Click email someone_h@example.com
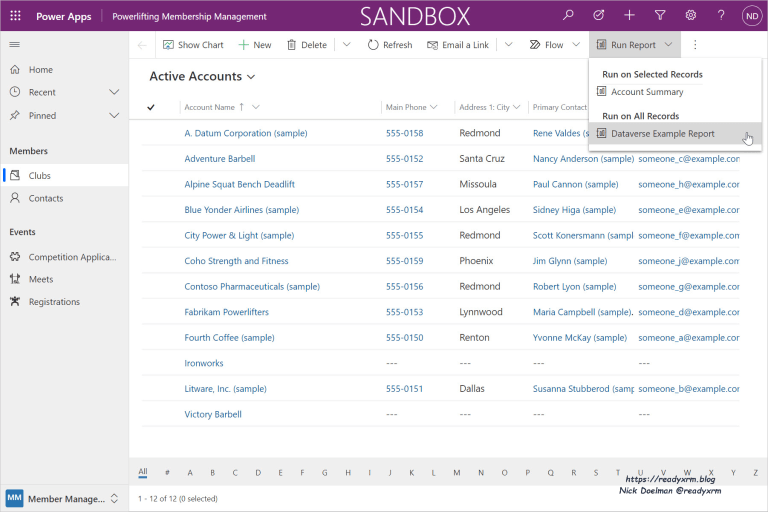 point(689,184)
